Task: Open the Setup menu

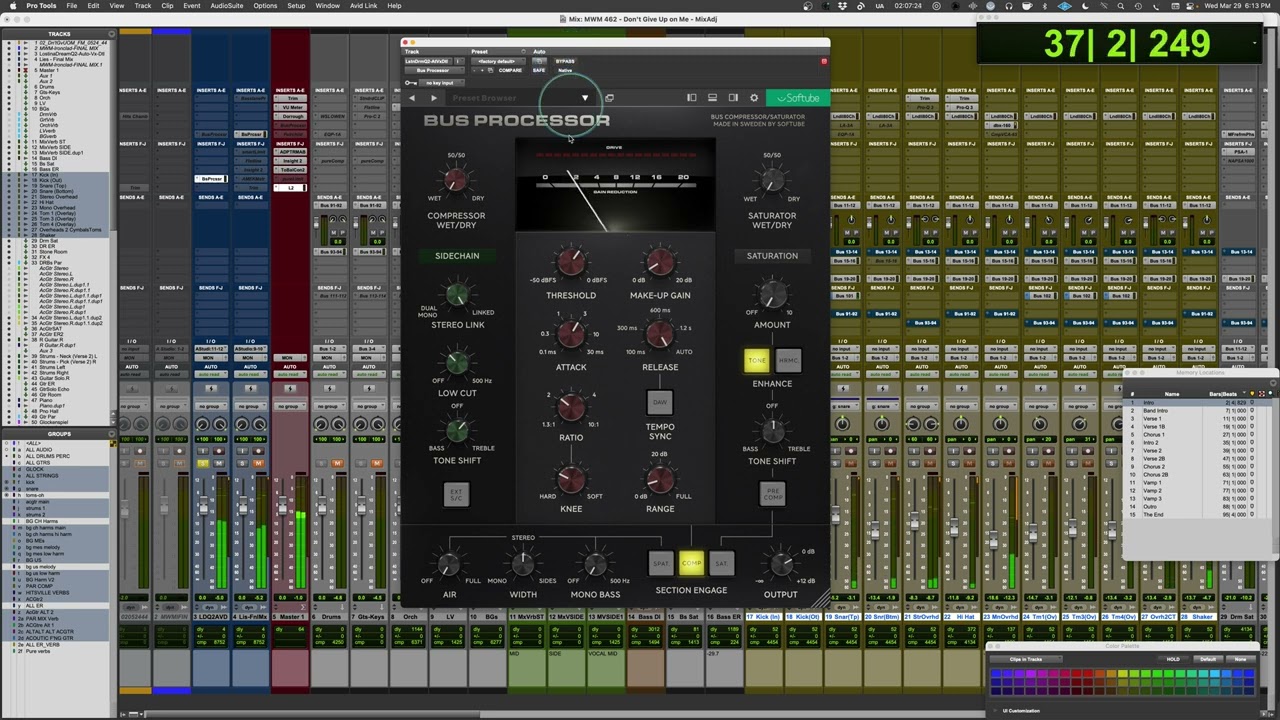Action: 296,6
